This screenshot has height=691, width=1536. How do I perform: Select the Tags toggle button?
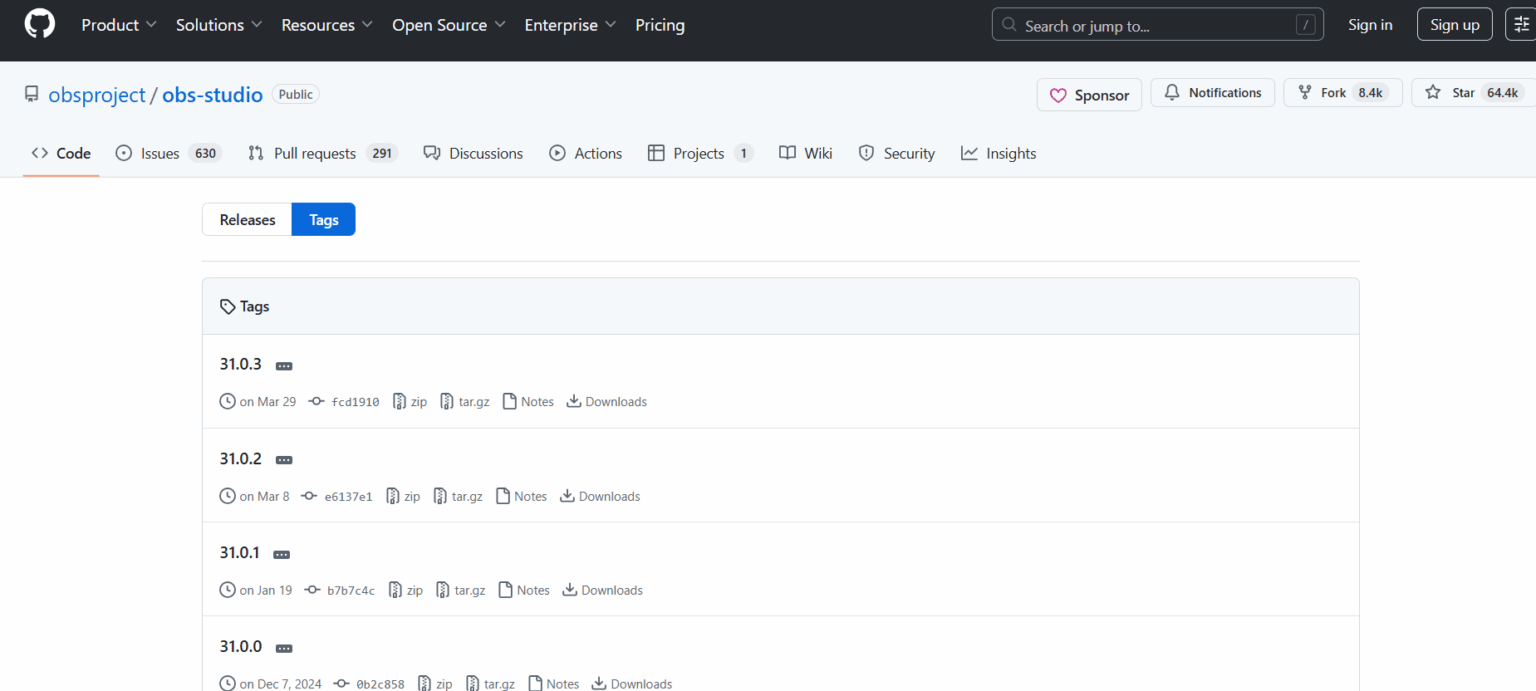coord(323,220)
